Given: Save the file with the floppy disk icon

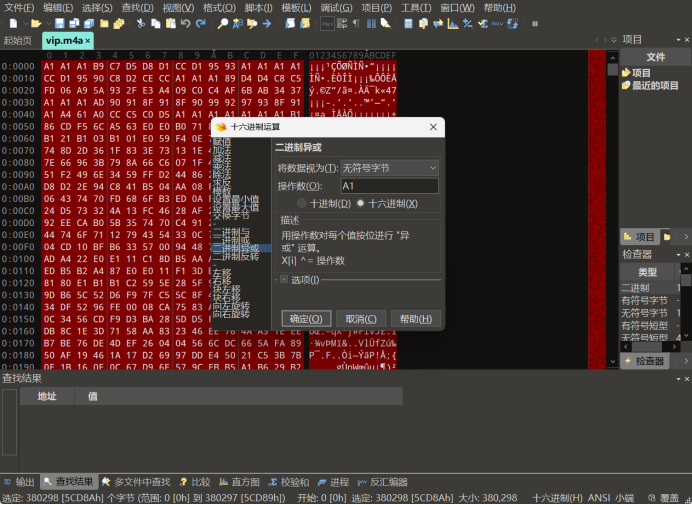Looking at the screenshot, I should tap(60, 23).
